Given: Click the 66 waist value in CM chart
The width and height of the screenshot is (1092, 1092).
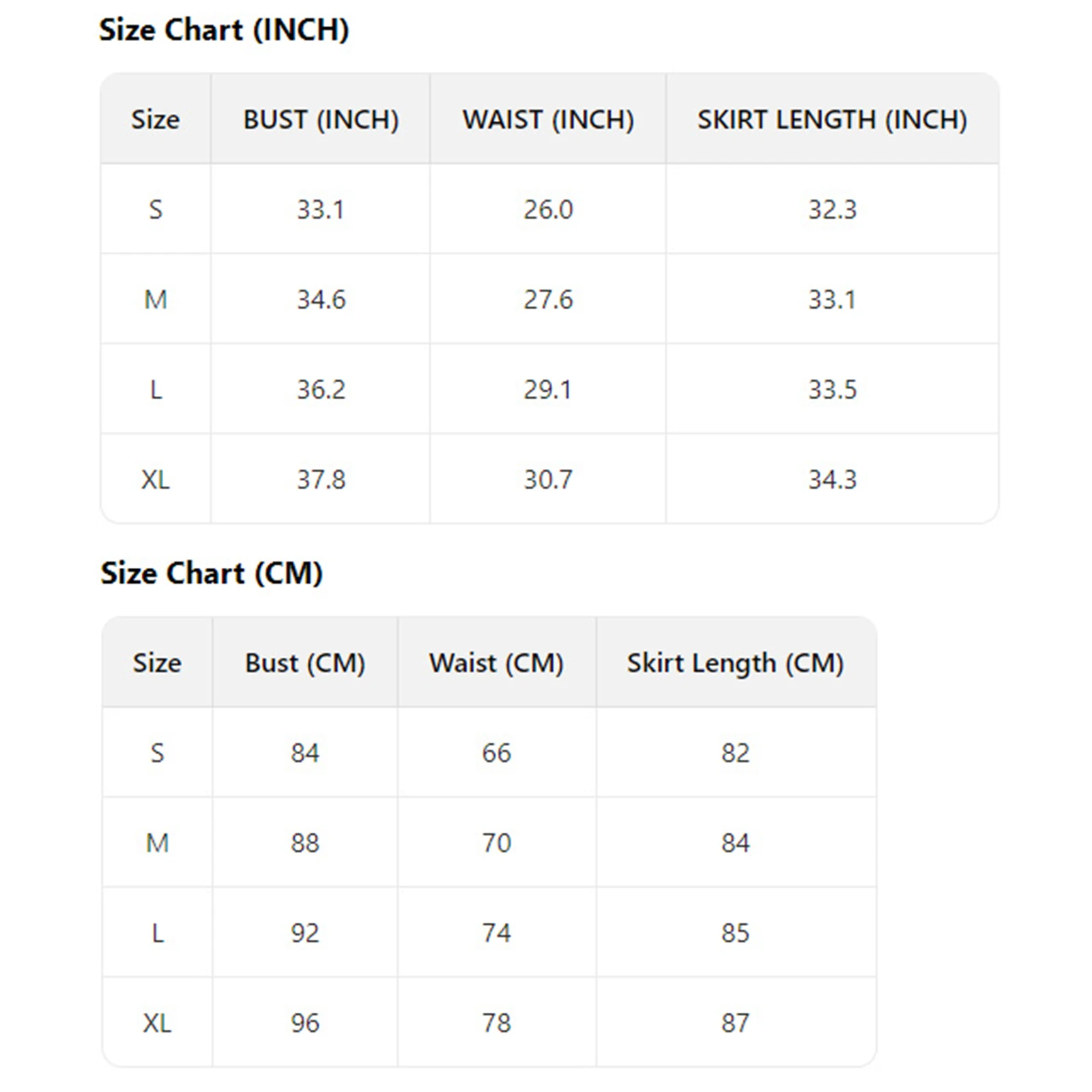Looking at the screenshot, I should 496,753.
